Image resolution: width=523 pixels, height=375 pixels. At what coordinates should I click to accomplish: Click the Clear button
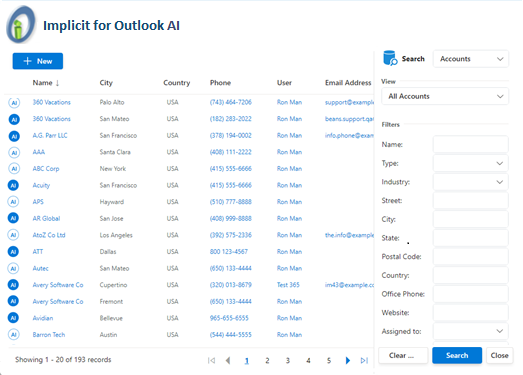(403, 356)
